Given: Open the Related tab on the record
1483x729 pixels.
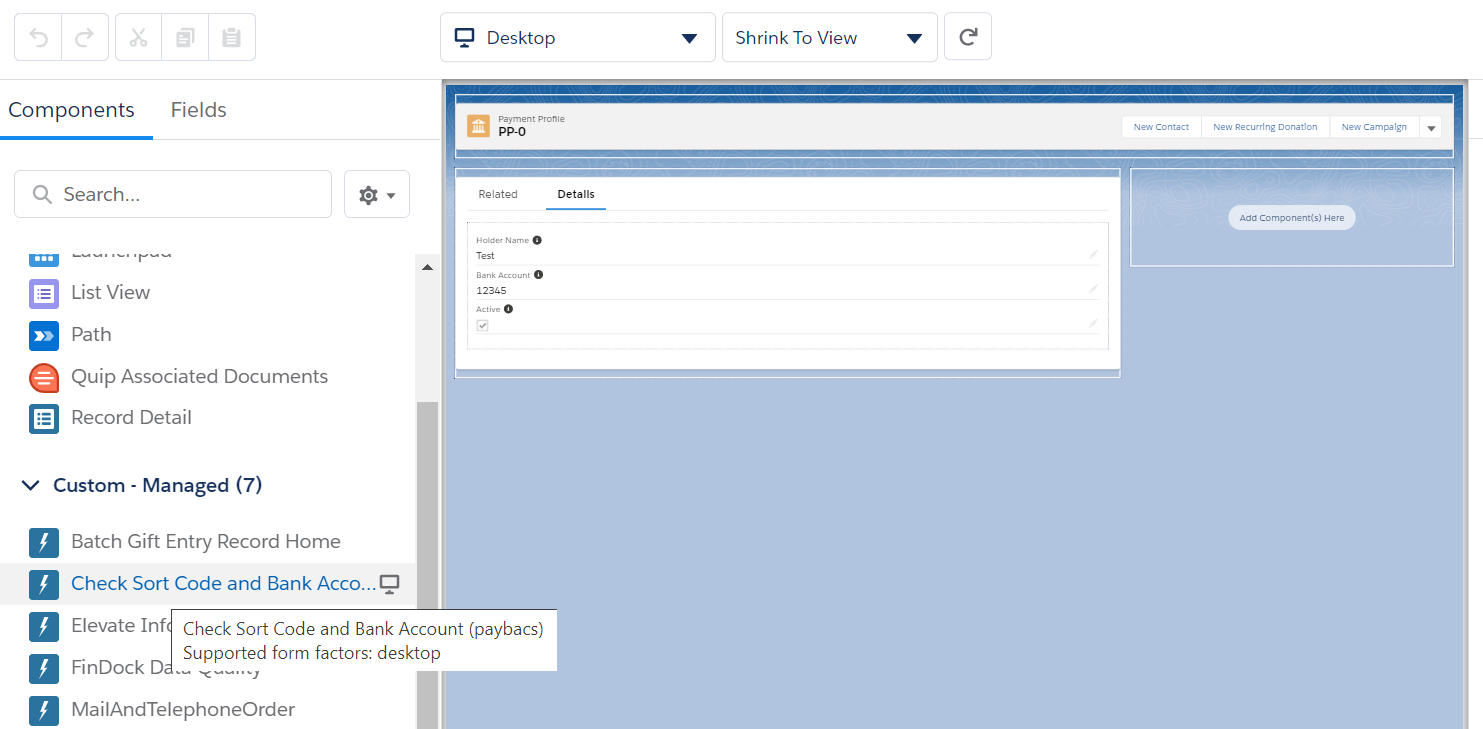Looking at the screenshot, I should point(498,194).
